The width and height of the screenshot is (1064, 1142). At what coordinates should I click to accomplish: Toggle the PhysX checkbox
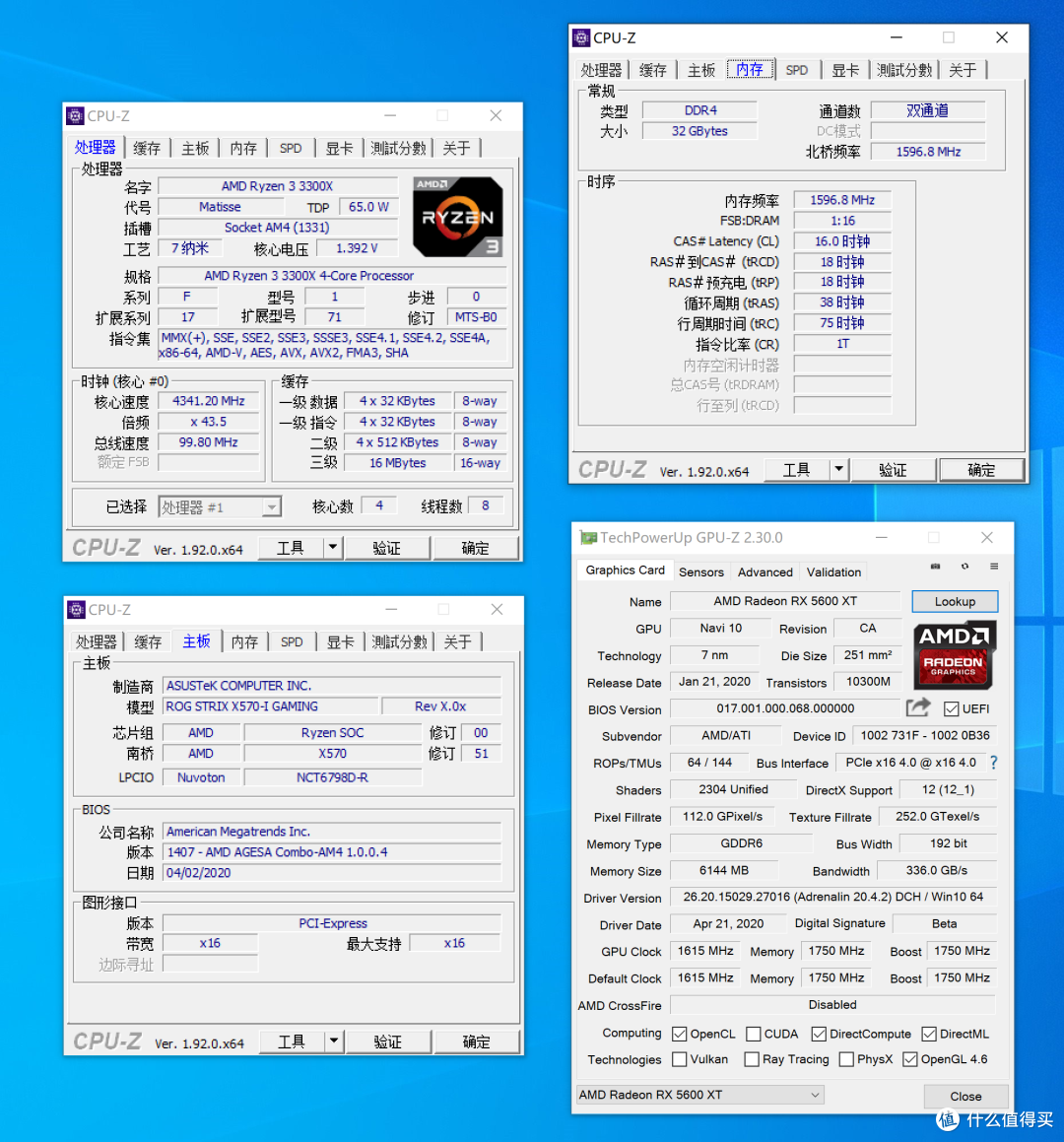pyautogui.click(x=846, y=1059)
